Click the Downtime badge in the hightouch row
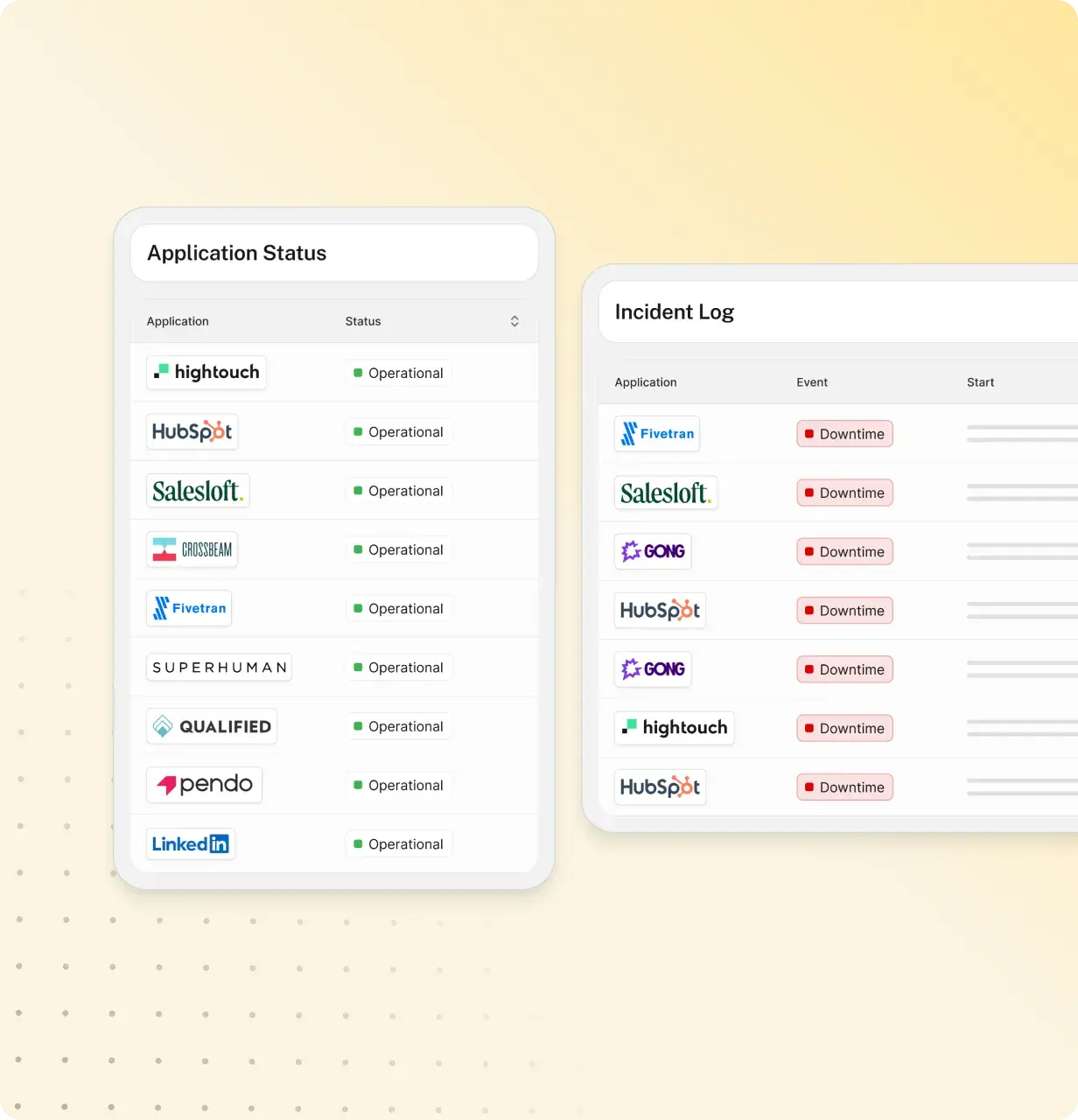1078x1120 pixels. (x=844, y=728)
